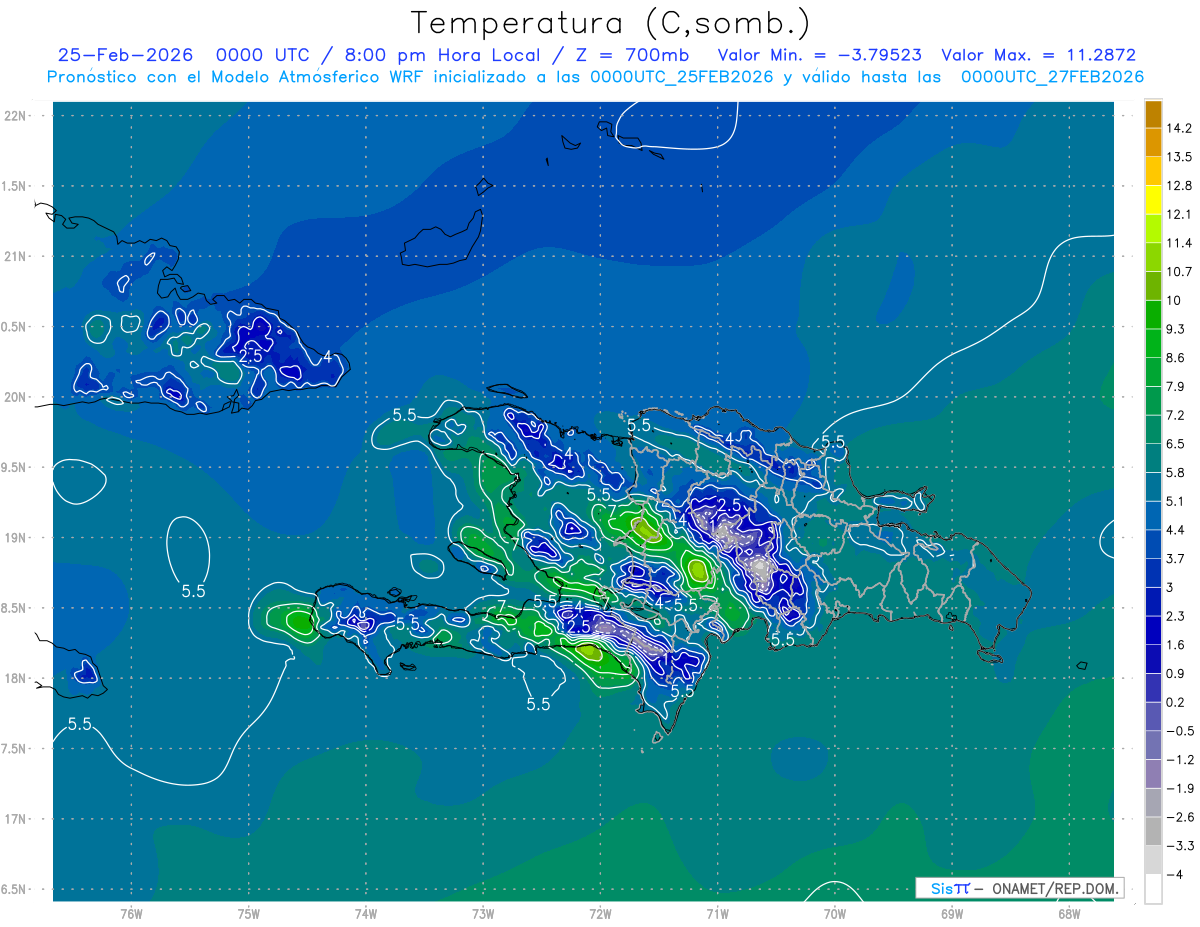Click the '68W' longitude label
Screen dimensions: 1200x927
pos(1069,913)
